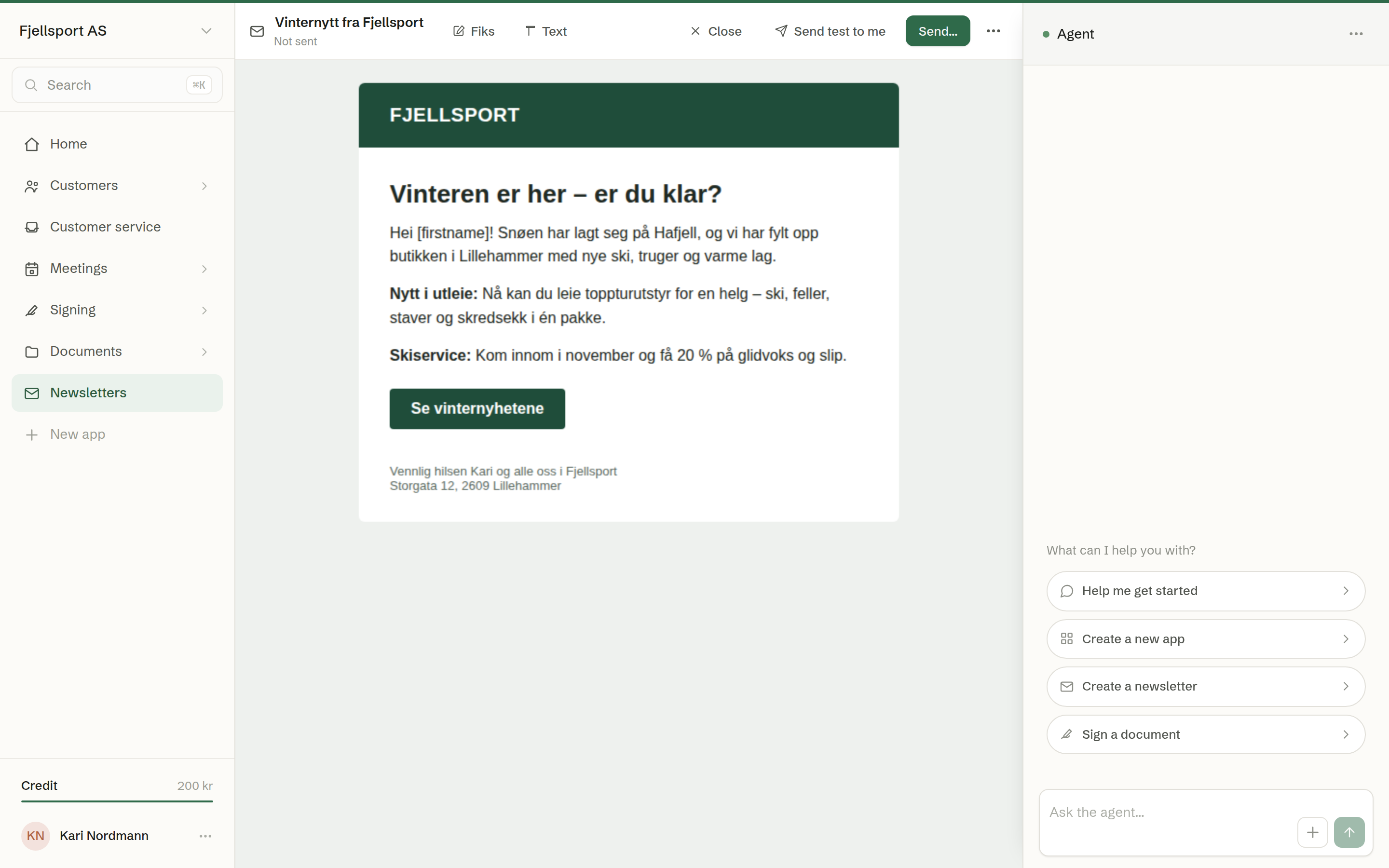1389x868 pixels.
Task: Click the Documents folder icon
Action: [x=32, y=352]
